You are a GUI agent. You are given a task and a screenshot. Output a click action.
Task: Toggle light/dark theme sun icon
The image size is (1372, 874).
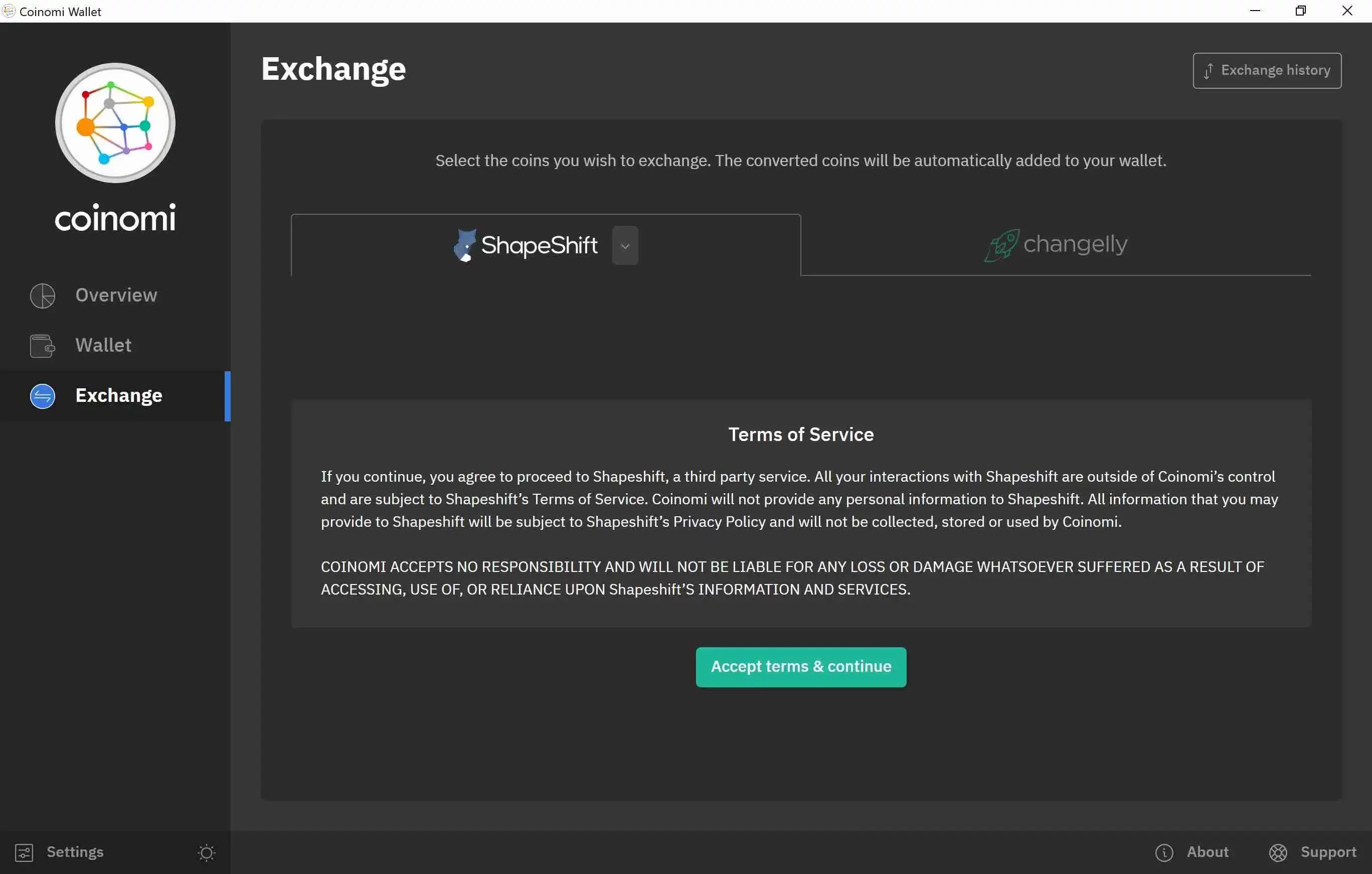206,852
